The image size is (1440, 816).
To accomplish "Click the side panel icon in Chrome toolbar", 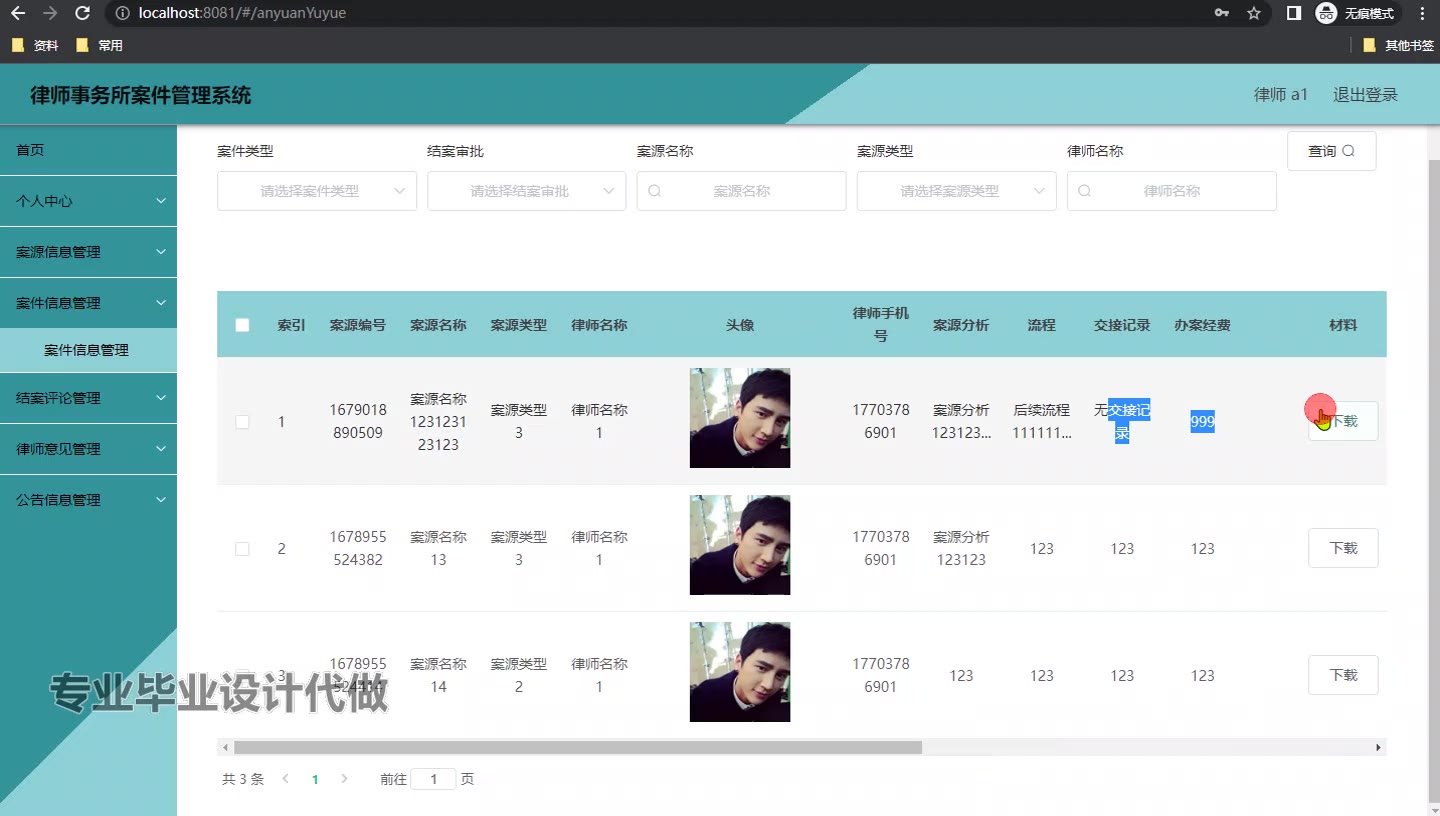I will tap(1293, 14).
